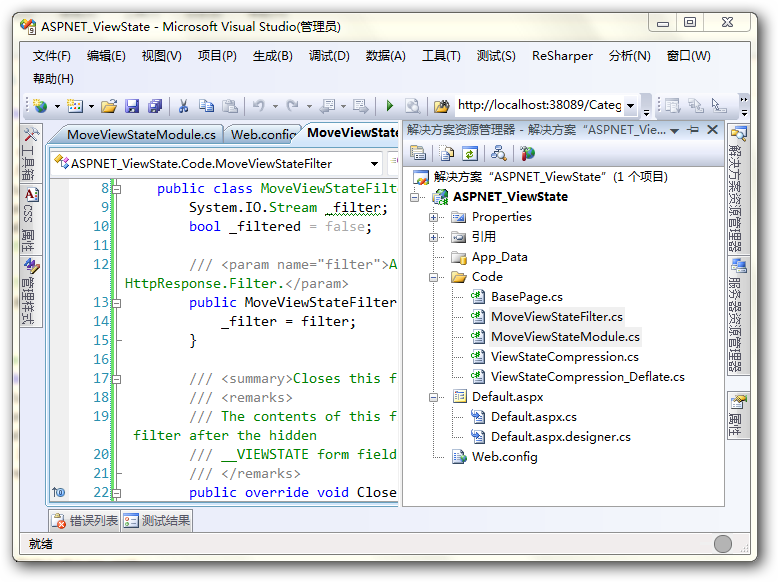778x582 pixels.
Task: Open the ReSharper menu
Action: pyautogui.click(x=562, y=56)
